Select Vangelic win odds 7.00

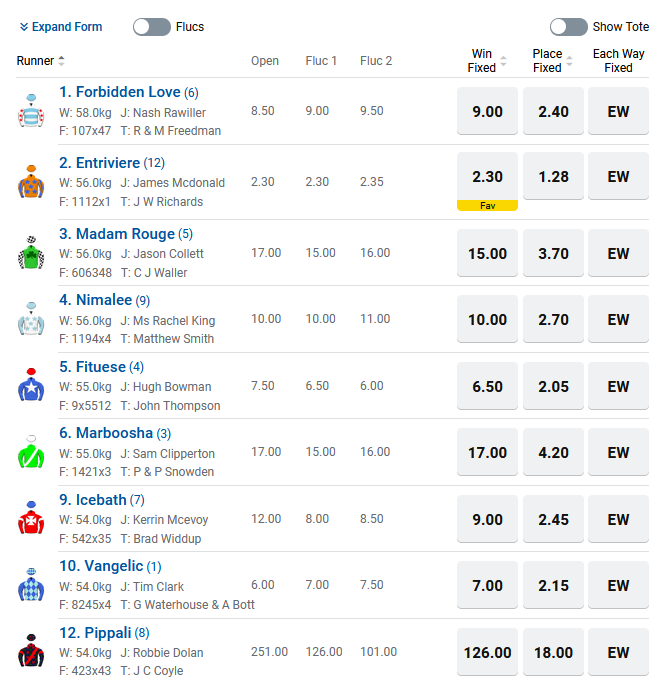tap(487, 586)
